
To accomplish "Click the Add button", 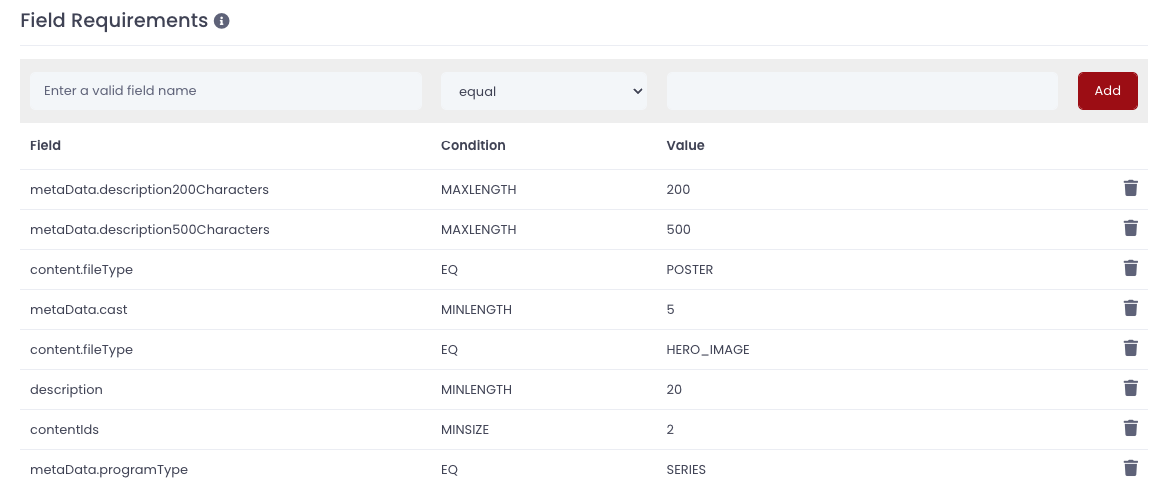I will 1107,91.
